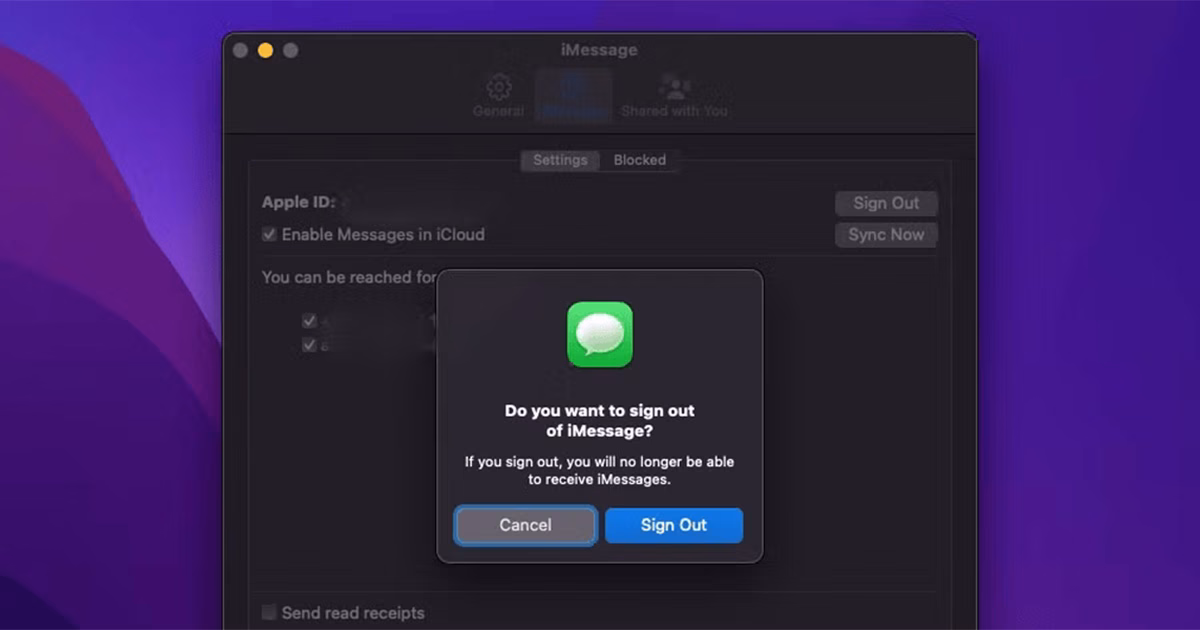Cancel the iMessage sign out dialog
Viewport: 1200px width, 630px height.
pos(526,525)
